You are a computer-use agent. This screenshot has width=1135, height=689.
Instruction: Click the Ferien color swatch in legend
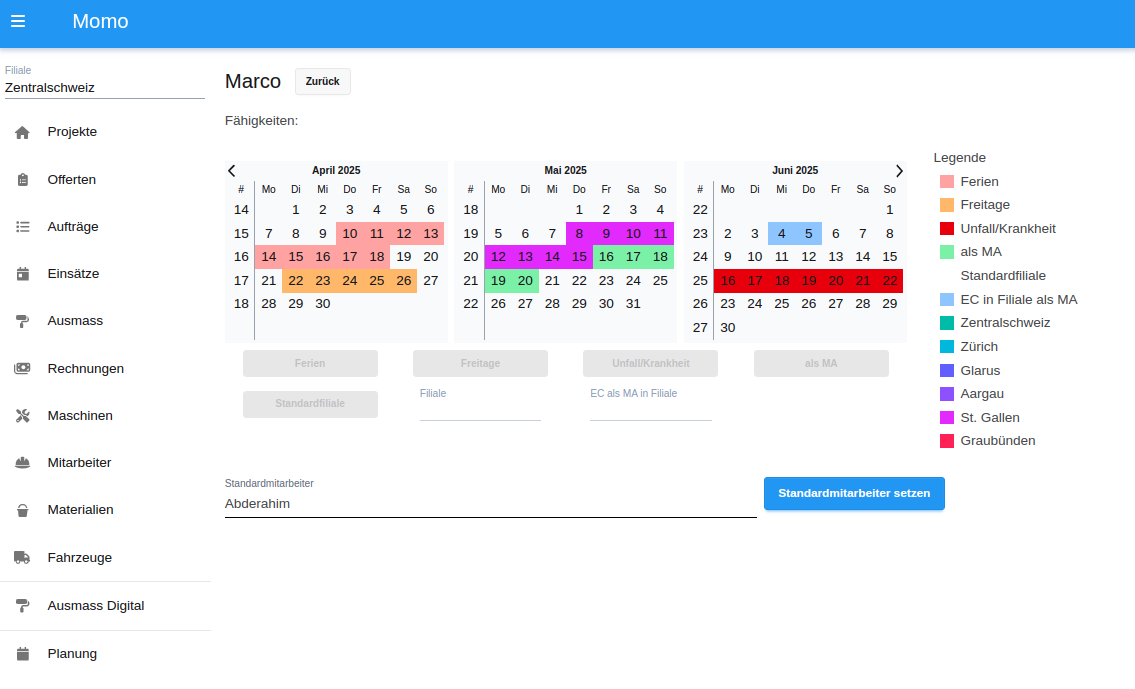click(947, 182)
